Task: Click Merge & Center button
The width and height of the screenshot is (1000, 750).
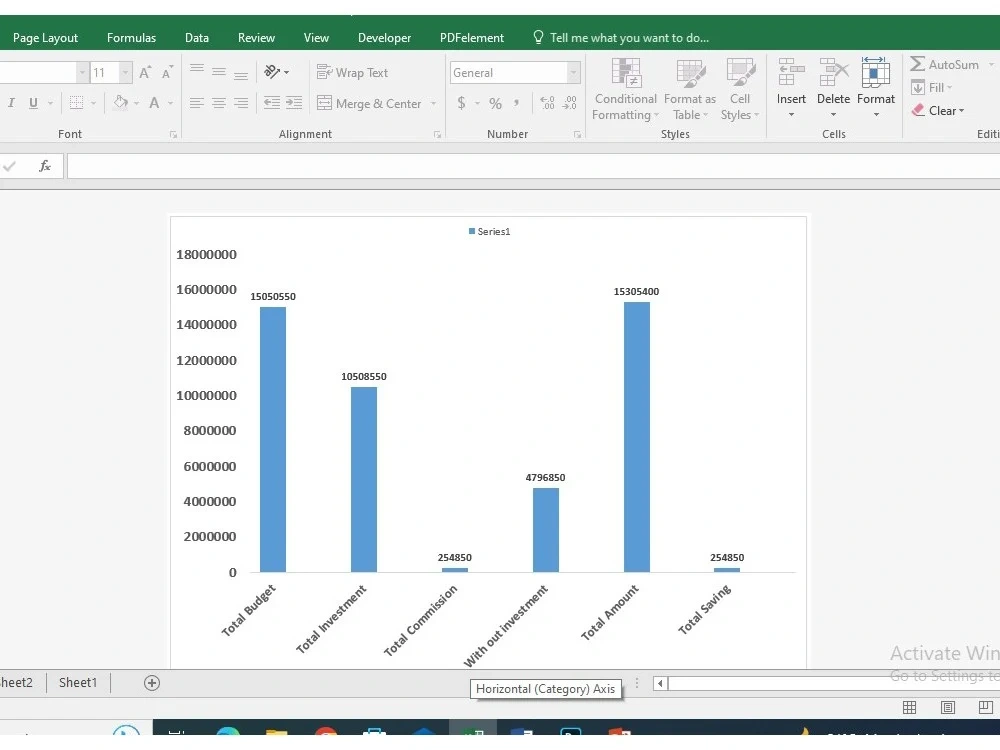Action: click(x=369, y=103)
